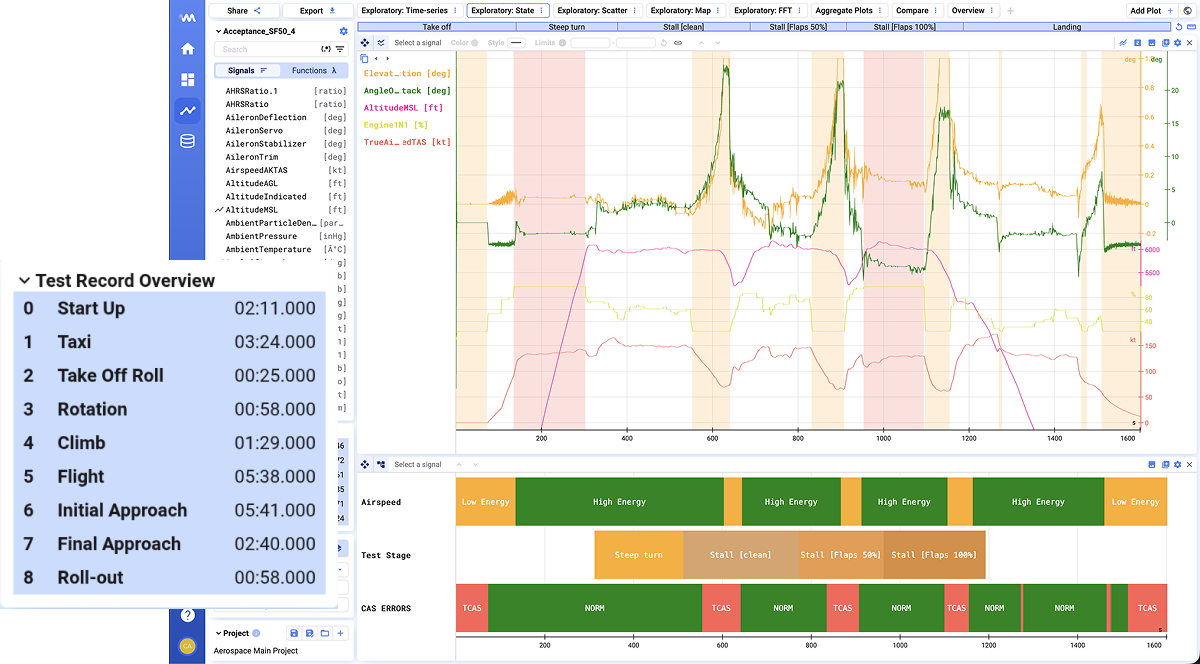Open the Dashboard grid icon in sidebar
The width and height of the screenshot is (1200, 664).
pos(187,80)
